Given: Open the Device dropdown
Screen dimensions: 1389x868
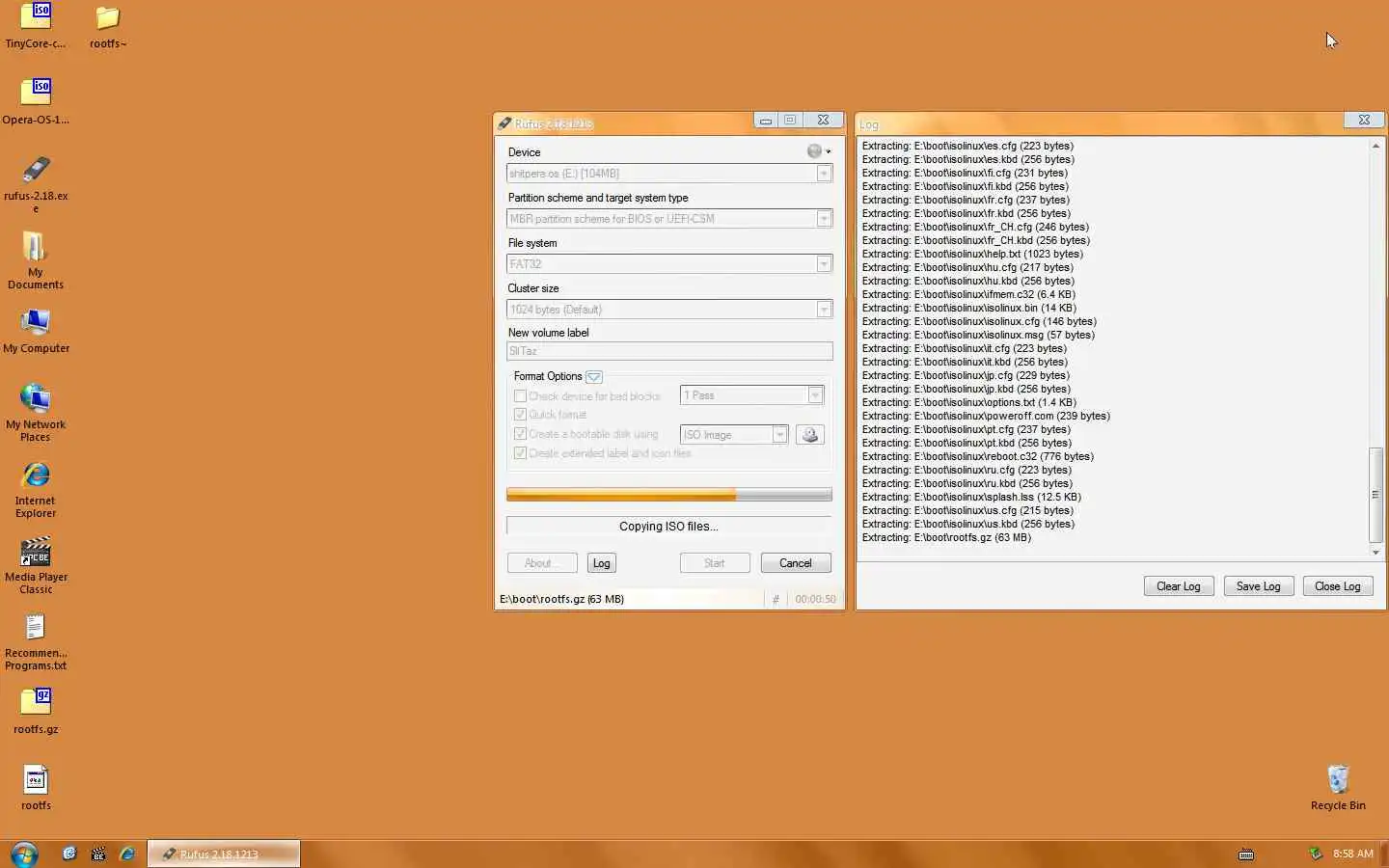Looking at the screenshot, I should click(669, 174).
